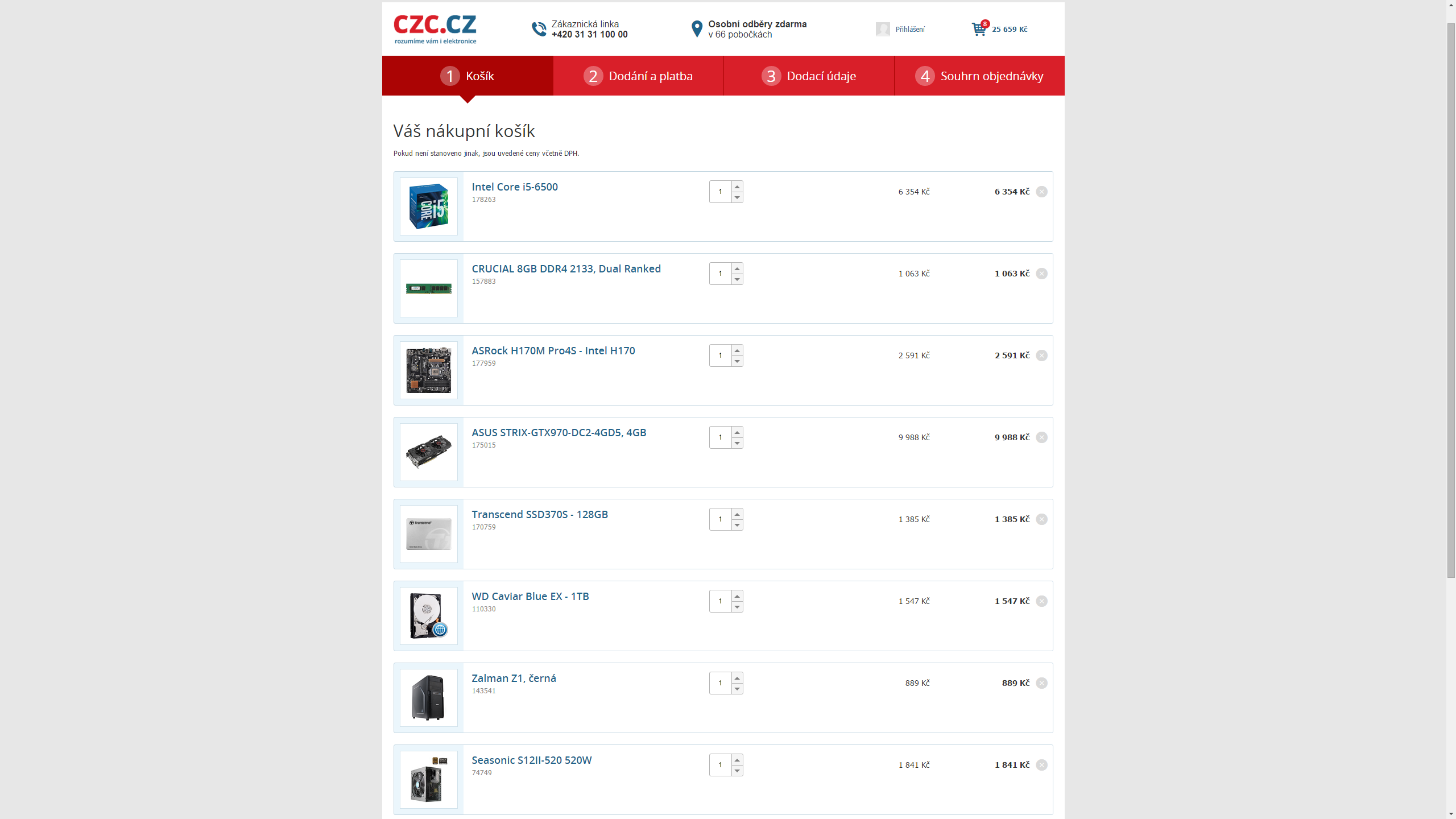Remove Seasonic S12II-520 from cart
The width and height of the screenshot is (1456, 819).
point(1041,765)
